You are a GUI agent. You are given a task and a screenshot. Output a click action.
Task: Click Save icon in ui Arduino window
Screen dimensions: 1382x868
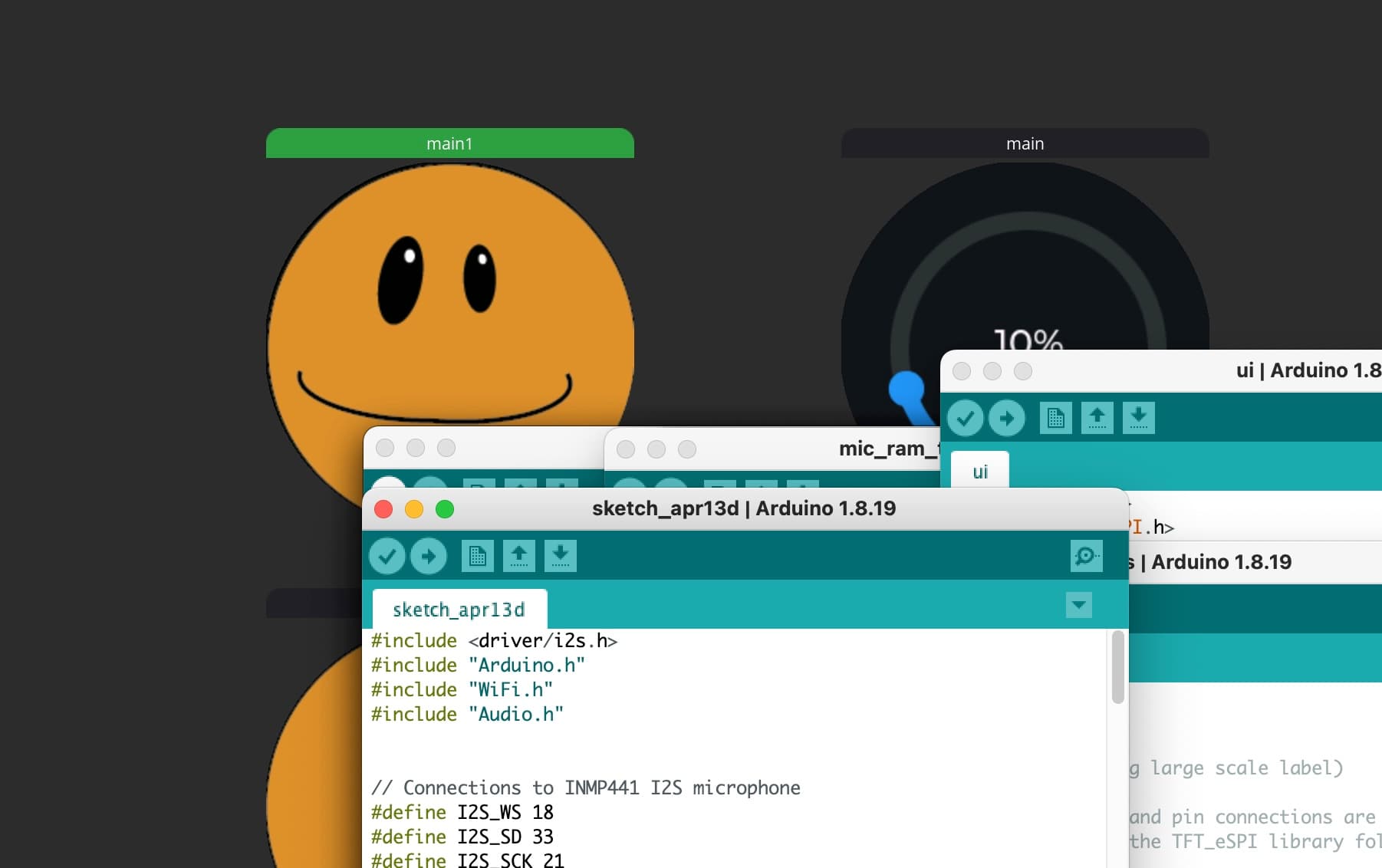[1139, 418]
